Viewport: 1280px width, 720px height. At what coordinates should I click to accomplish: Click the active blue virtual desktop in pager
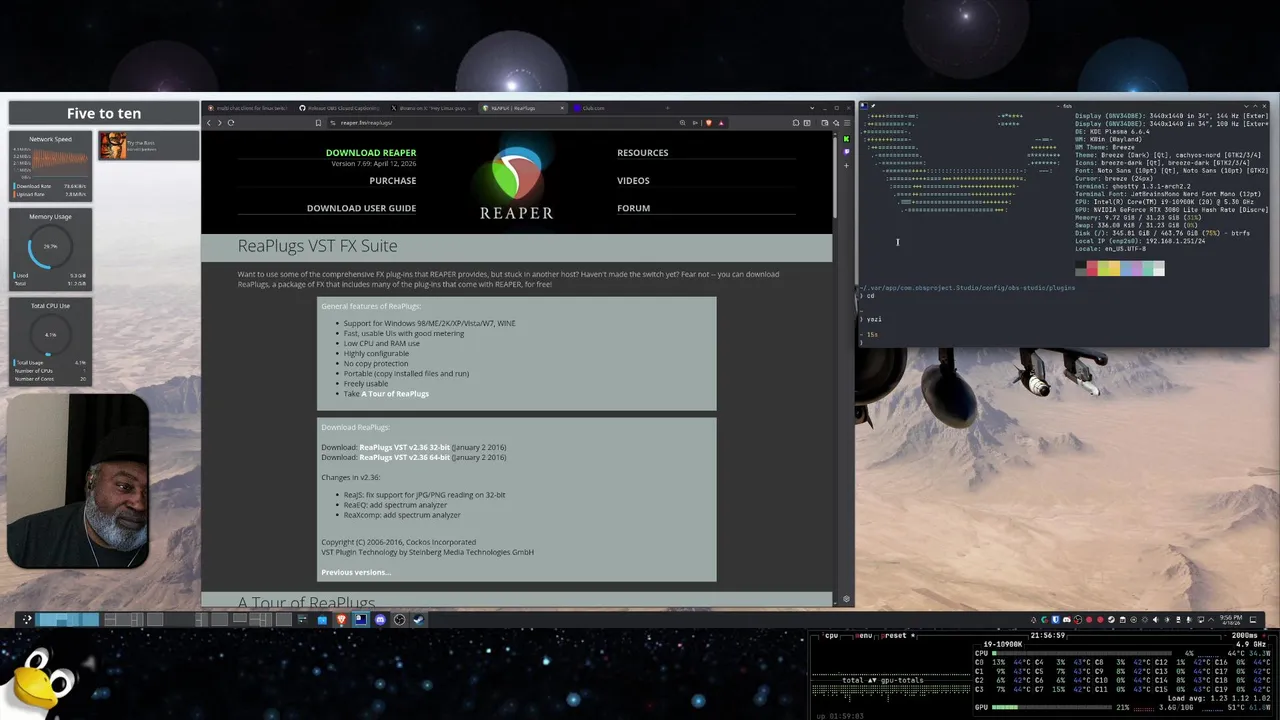click(x=68, y=619)
